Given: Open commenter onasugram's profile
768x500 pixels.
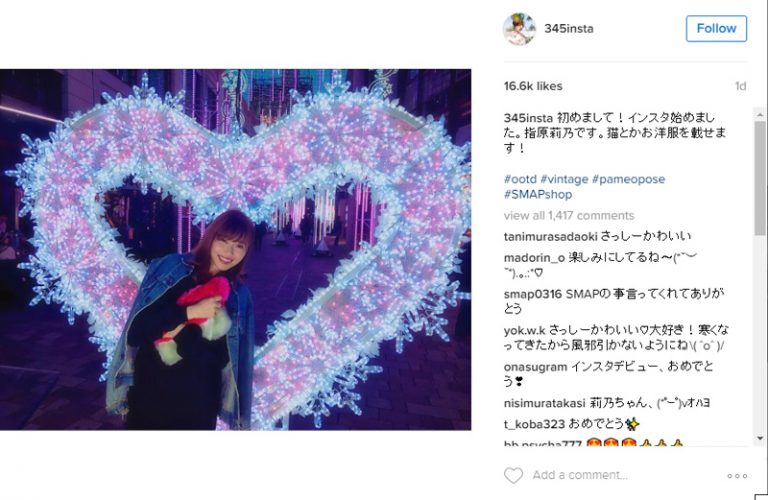Looking at the screenshot, I should pyautogui.click(x=535, y=367).
